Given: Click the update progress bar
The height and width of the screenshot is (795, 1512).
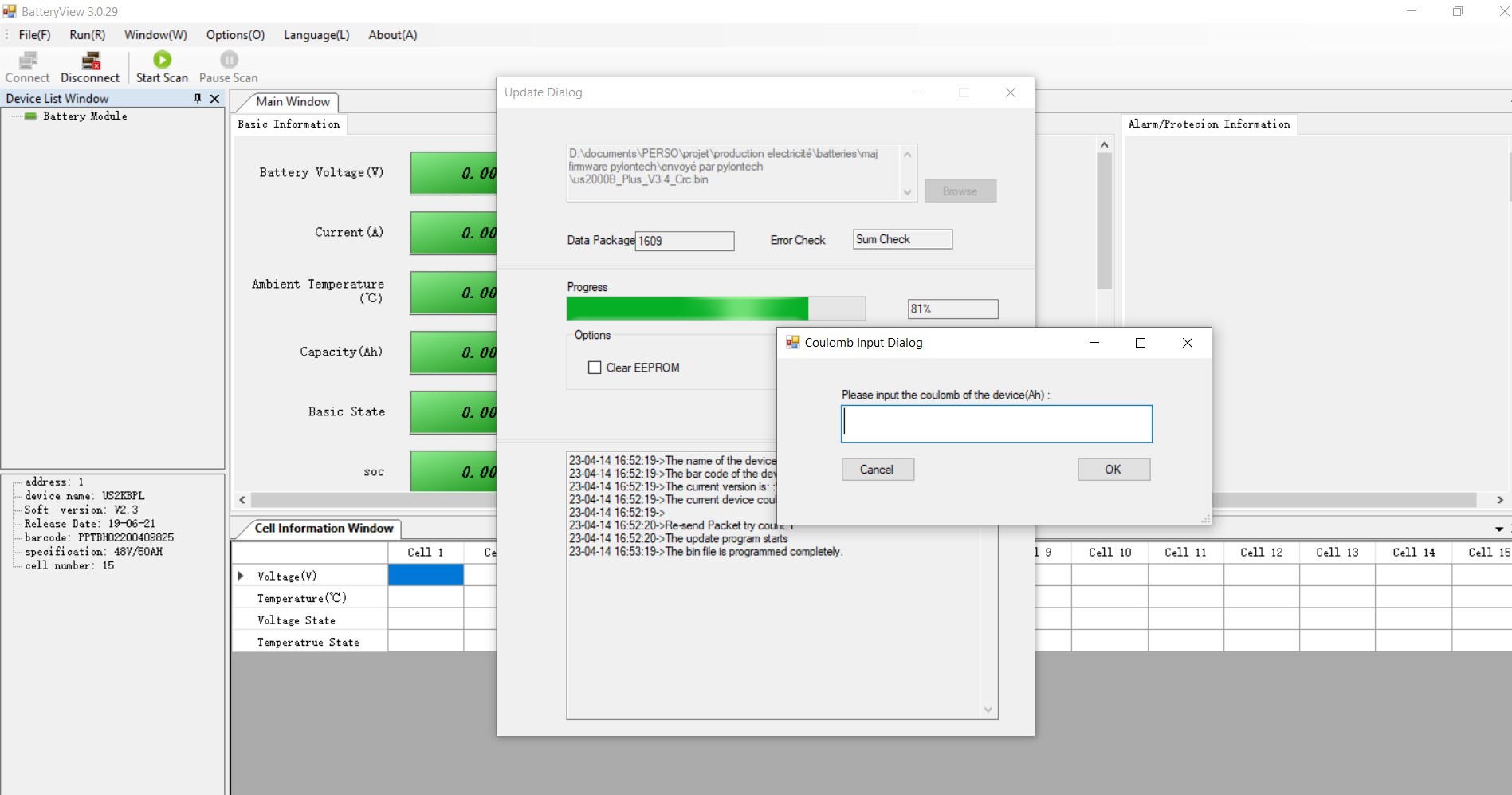Looking at the screenshot, I should point(715,309).
